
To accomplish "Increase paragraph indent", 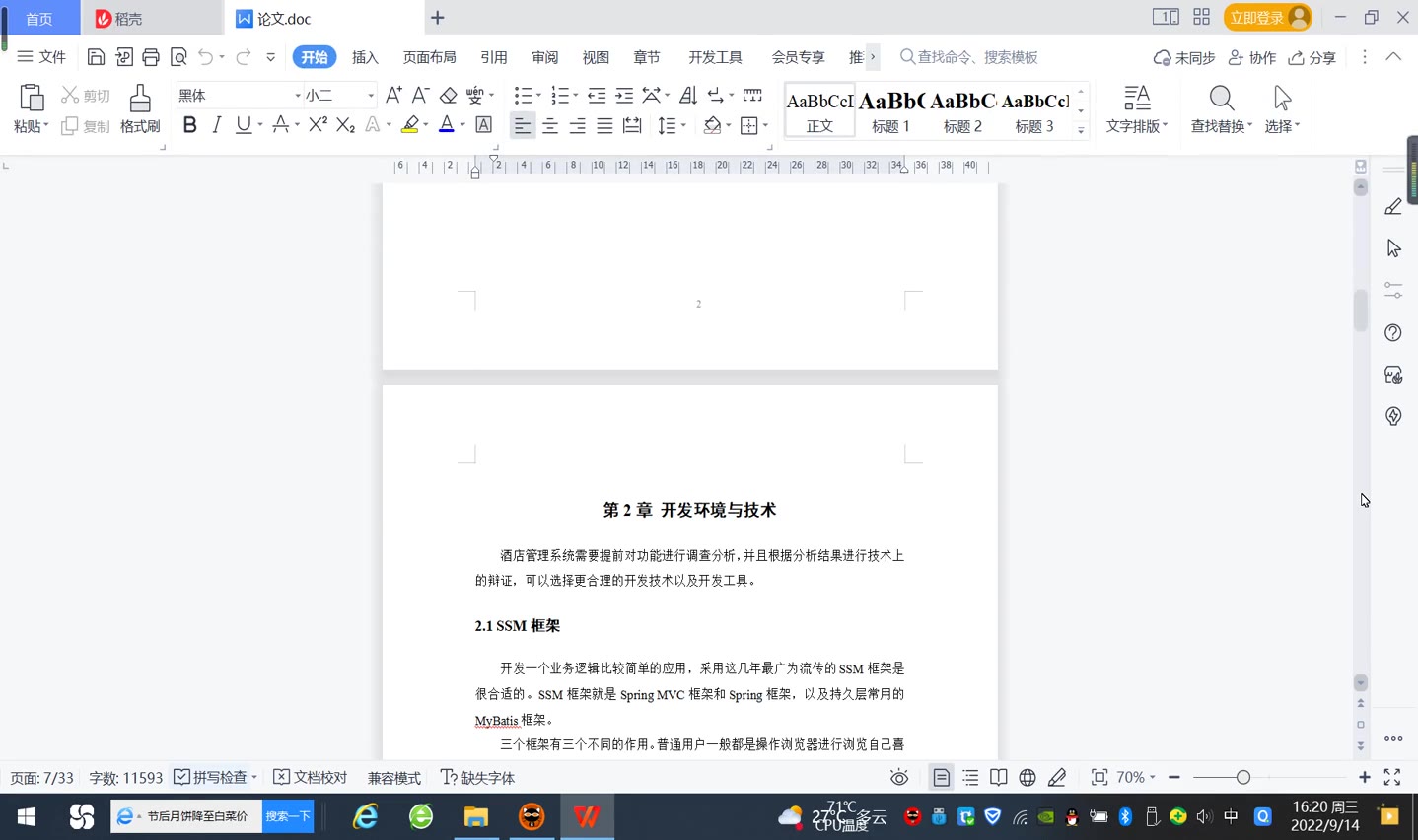I will tap(624, 95).
